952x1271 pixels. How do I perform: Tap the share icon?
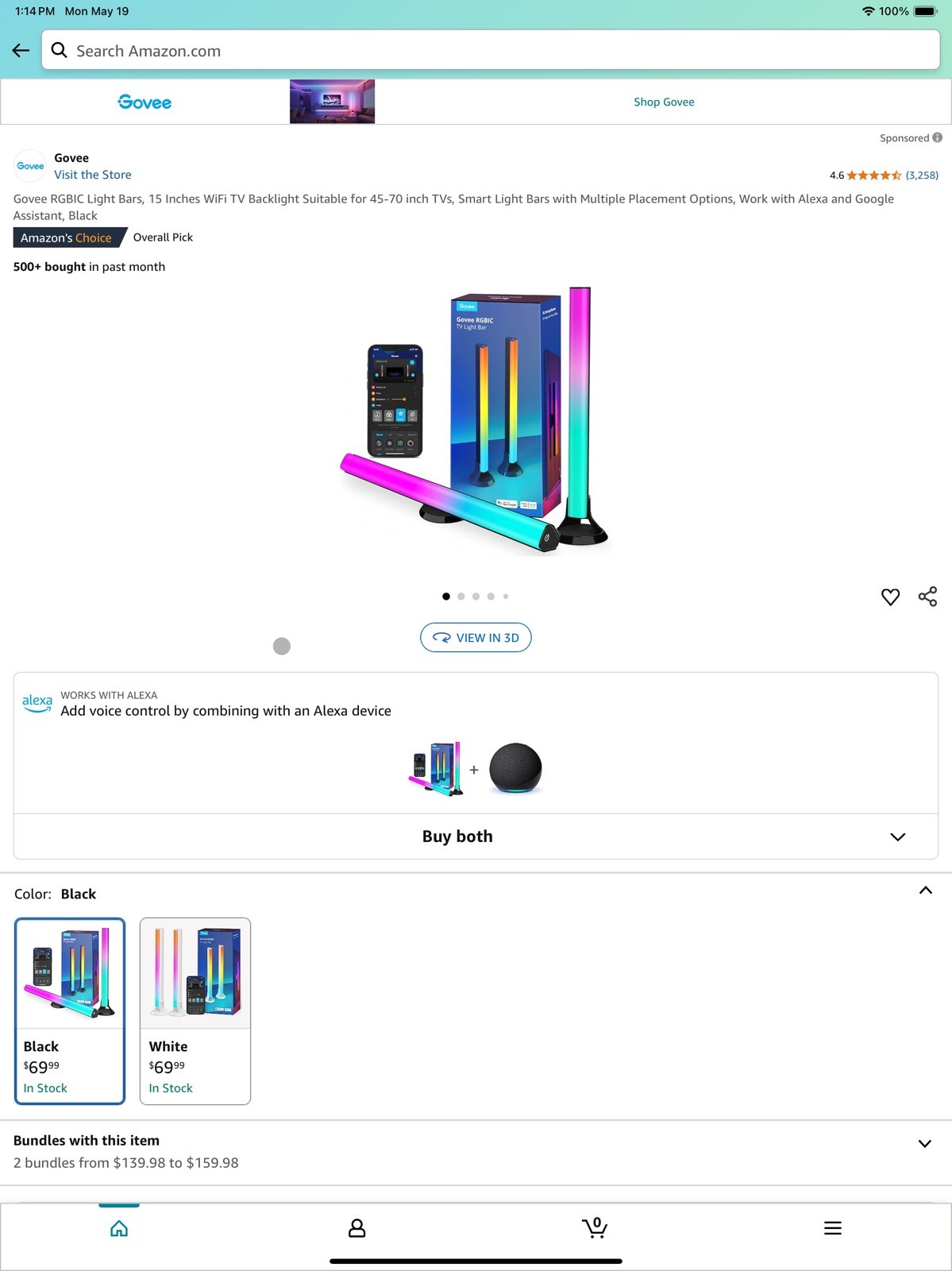click(x=927, y=597)
